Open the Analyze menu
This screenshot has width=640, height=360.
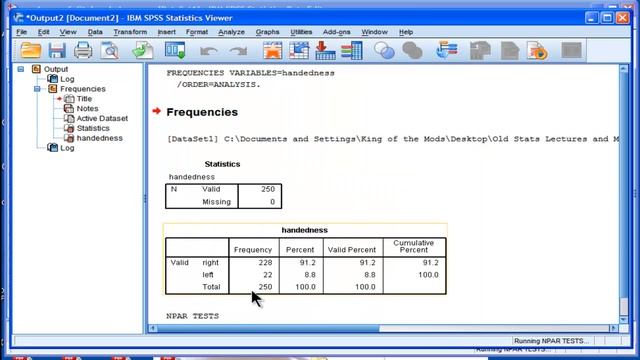point(231,32)
